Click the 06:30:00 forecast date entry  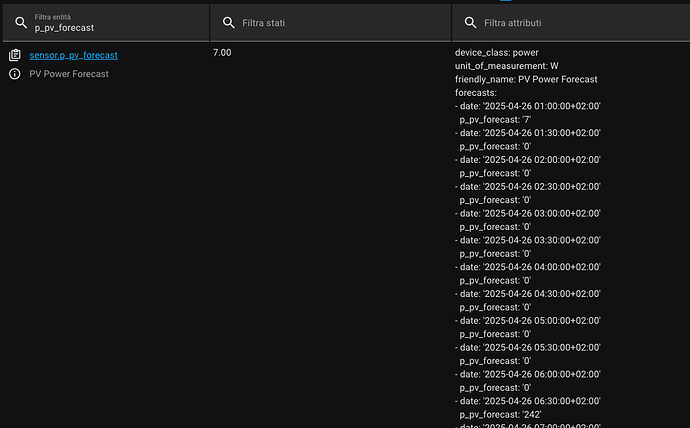click(x=532, y=400)
